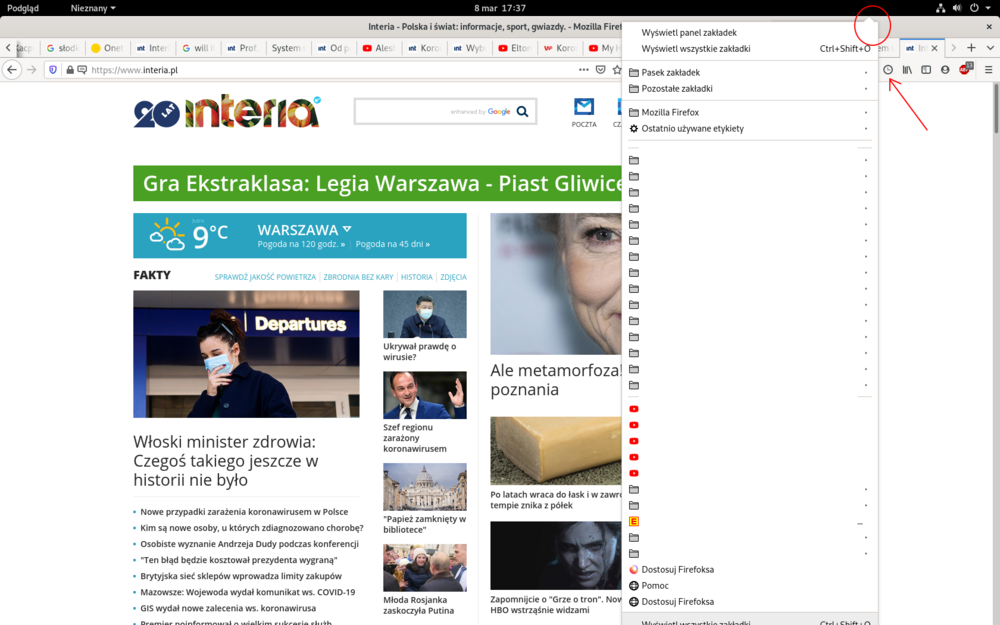Open the Adblock Plus extension icon
This screenshot has height=625, width=1000.
(x=965, y=69)
